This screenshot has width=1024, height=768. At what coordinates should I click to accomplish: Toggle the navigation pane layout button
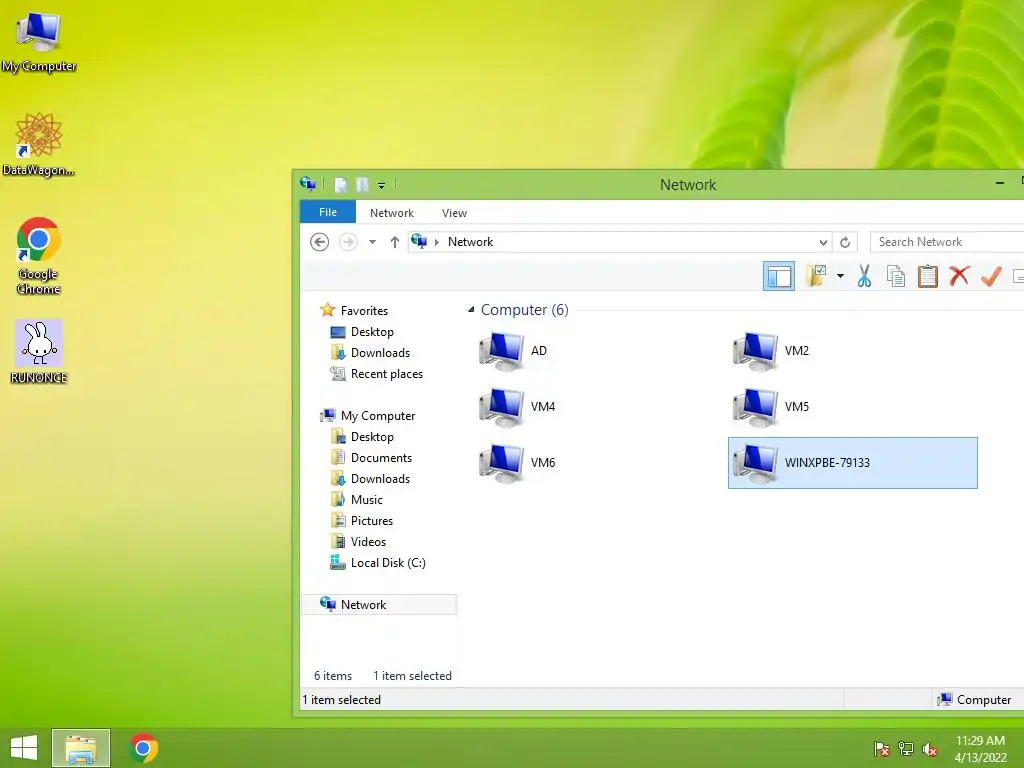778,276
